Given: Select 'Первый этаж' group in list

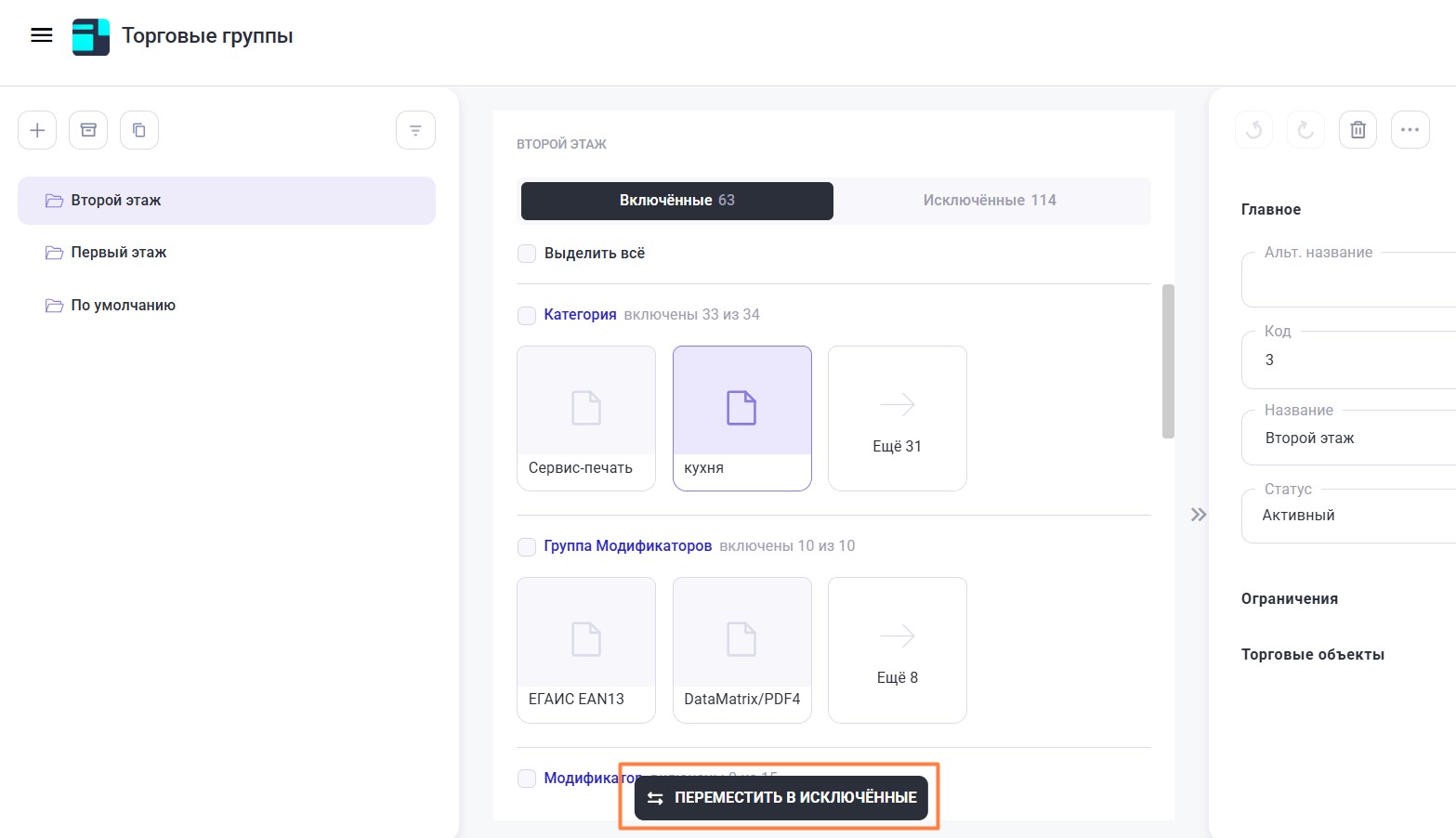Looking at the screenshot, I should (119, 253).
